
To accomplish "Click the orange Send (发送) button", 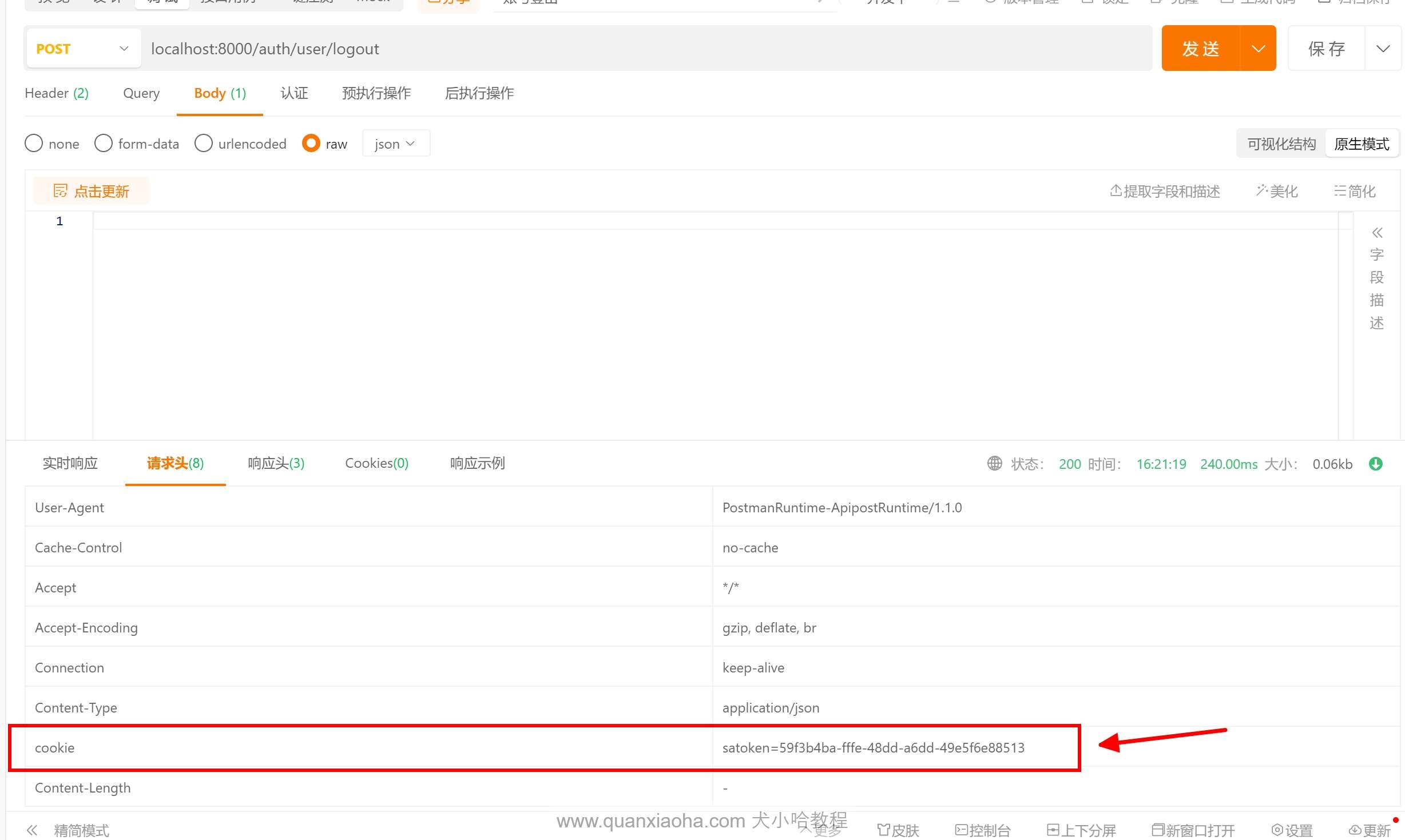I will (x=1200, y=49).
